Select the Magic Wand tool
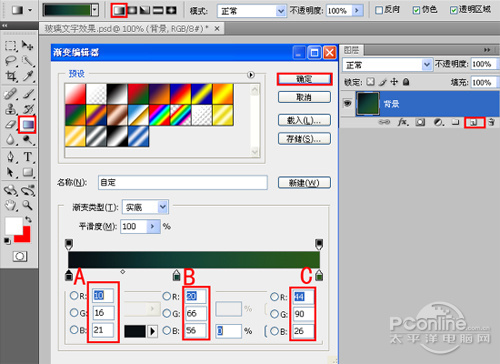500x364 pixels. 27,61
